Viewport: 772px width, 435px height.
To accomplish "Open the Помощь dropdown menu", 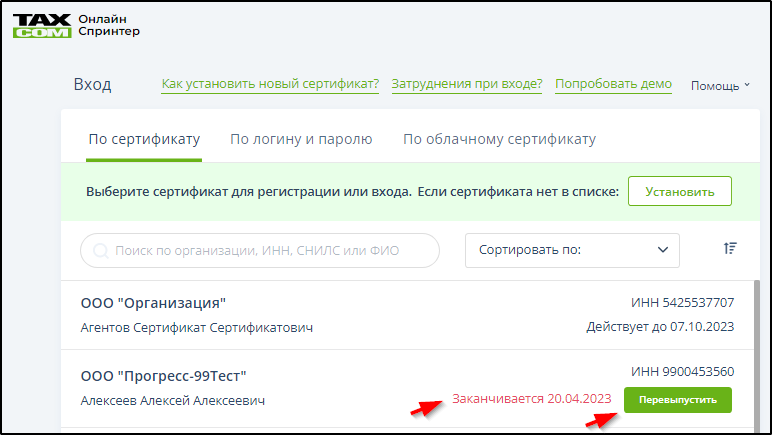I will (719, 86).
